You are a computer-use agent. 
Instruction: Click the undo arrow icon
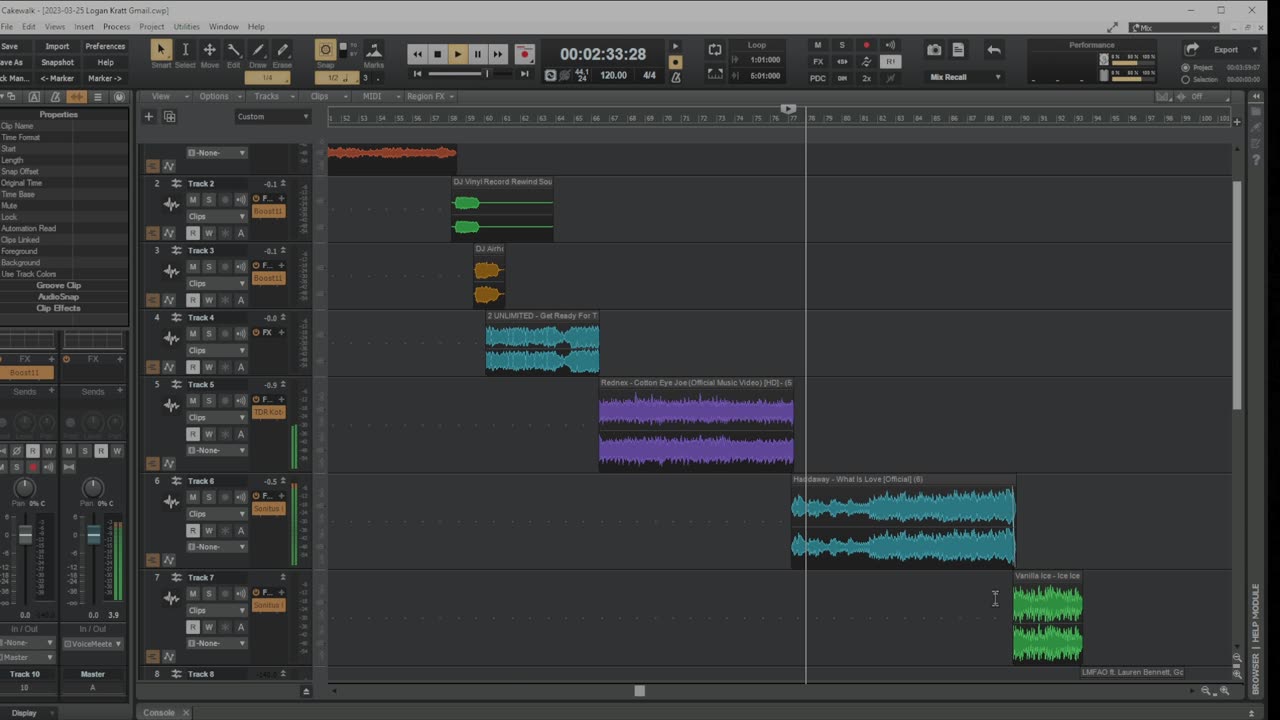993,50
